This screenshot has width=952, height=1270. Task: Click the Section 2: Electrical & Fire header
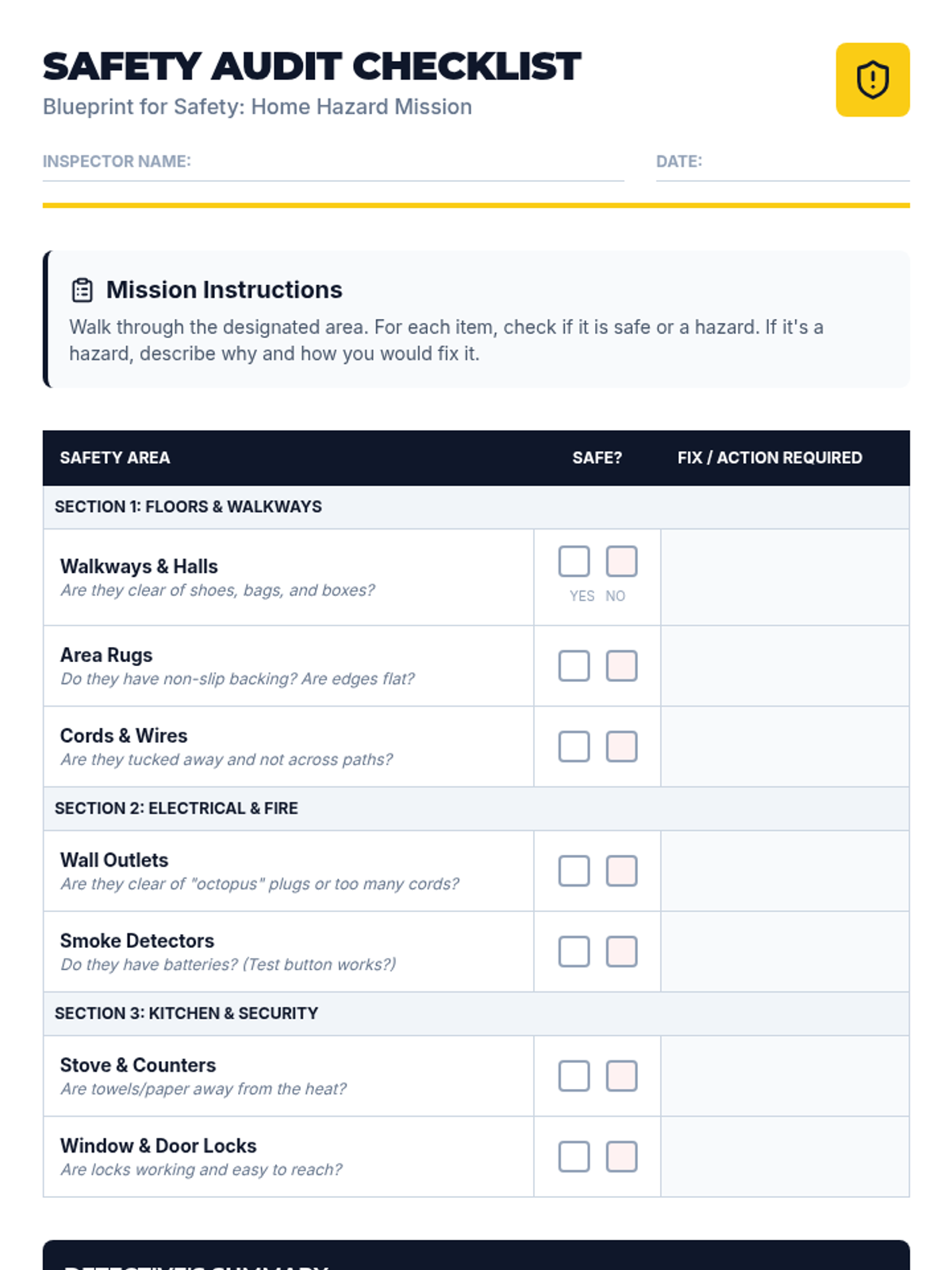click(176, 809)
